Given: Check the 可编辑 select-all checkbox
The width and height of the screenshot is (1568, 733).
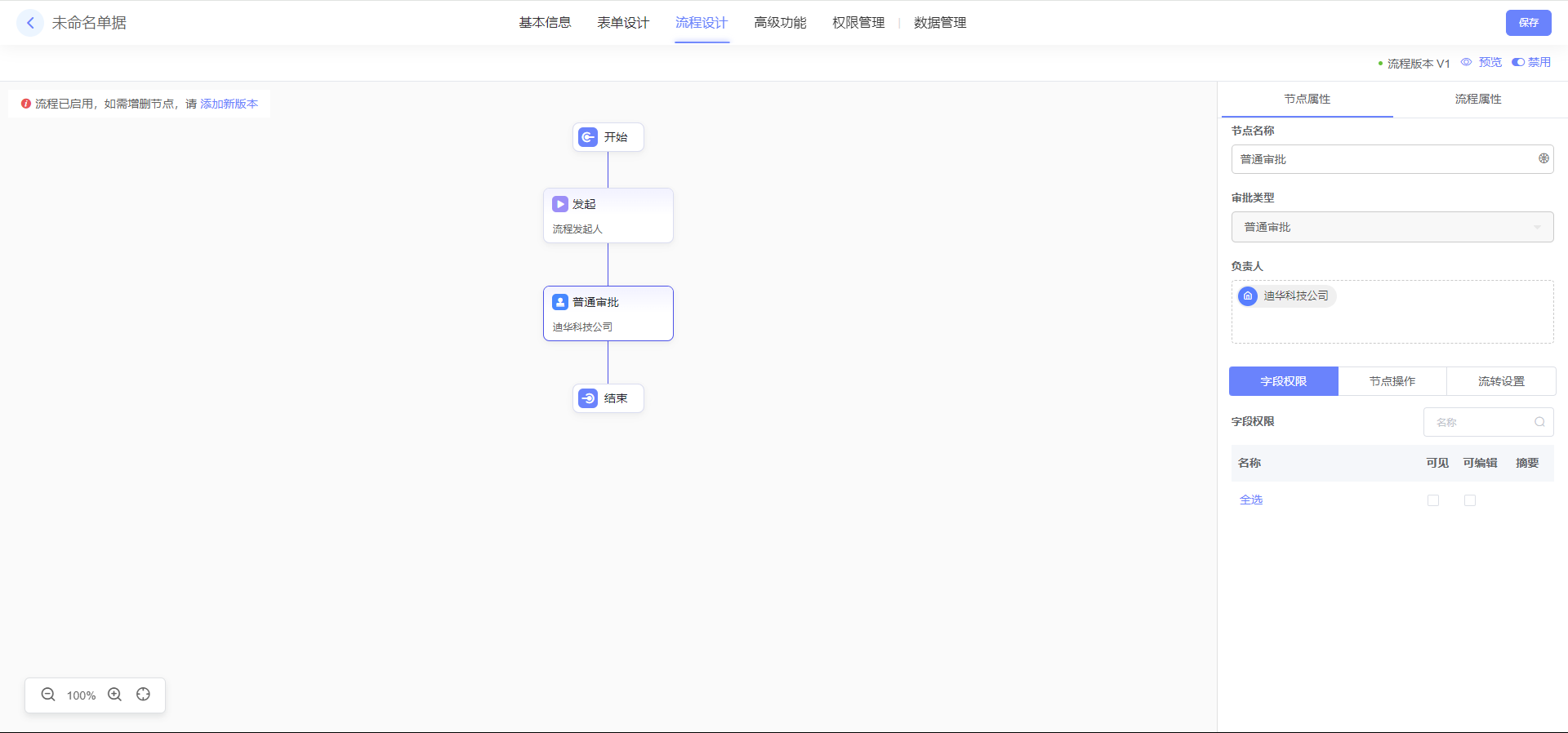Looking at the screenshot, I should [1470, 500].
